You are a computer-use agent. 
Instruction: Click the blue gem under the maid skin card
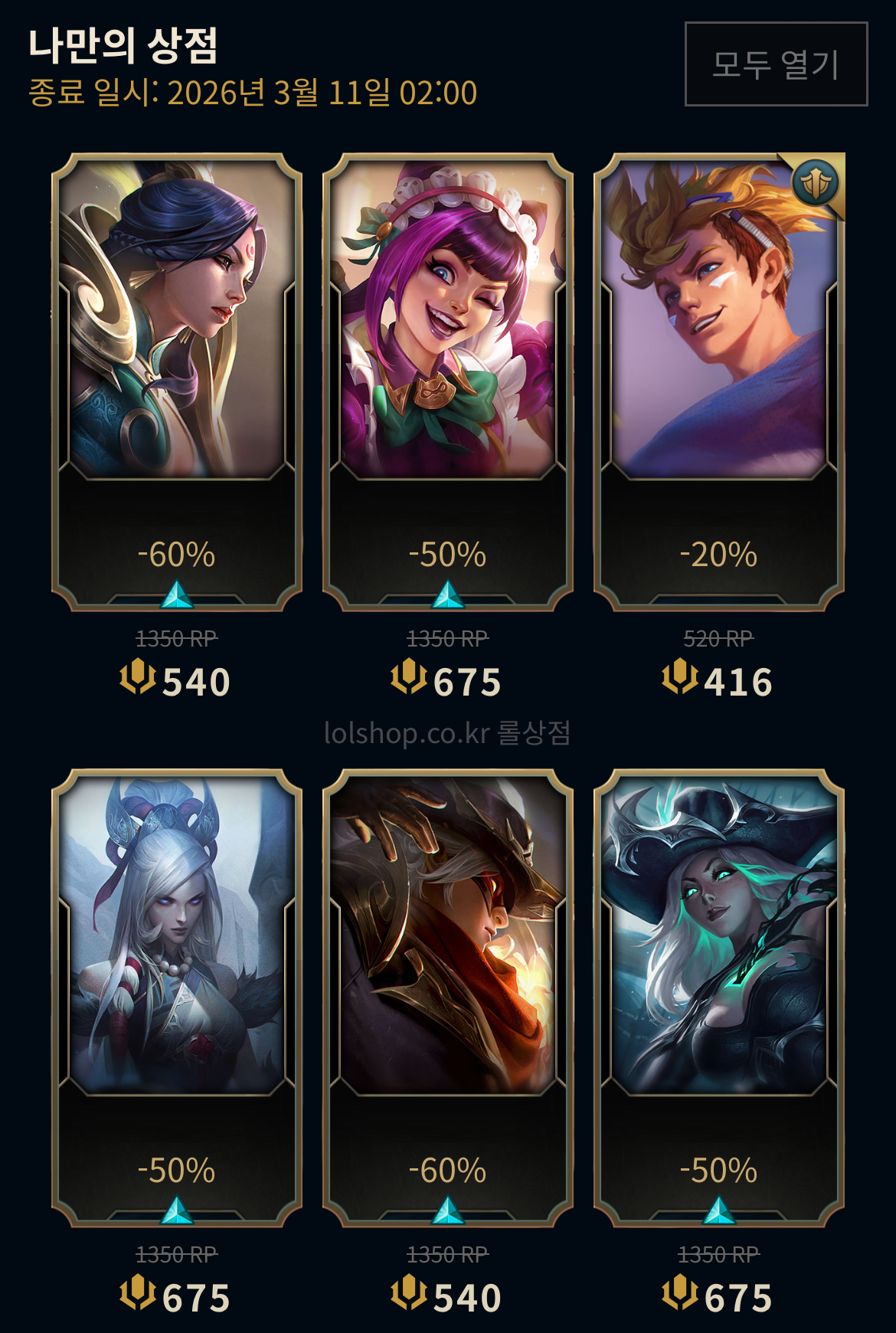pyautogui.click(x=448, y=595)
